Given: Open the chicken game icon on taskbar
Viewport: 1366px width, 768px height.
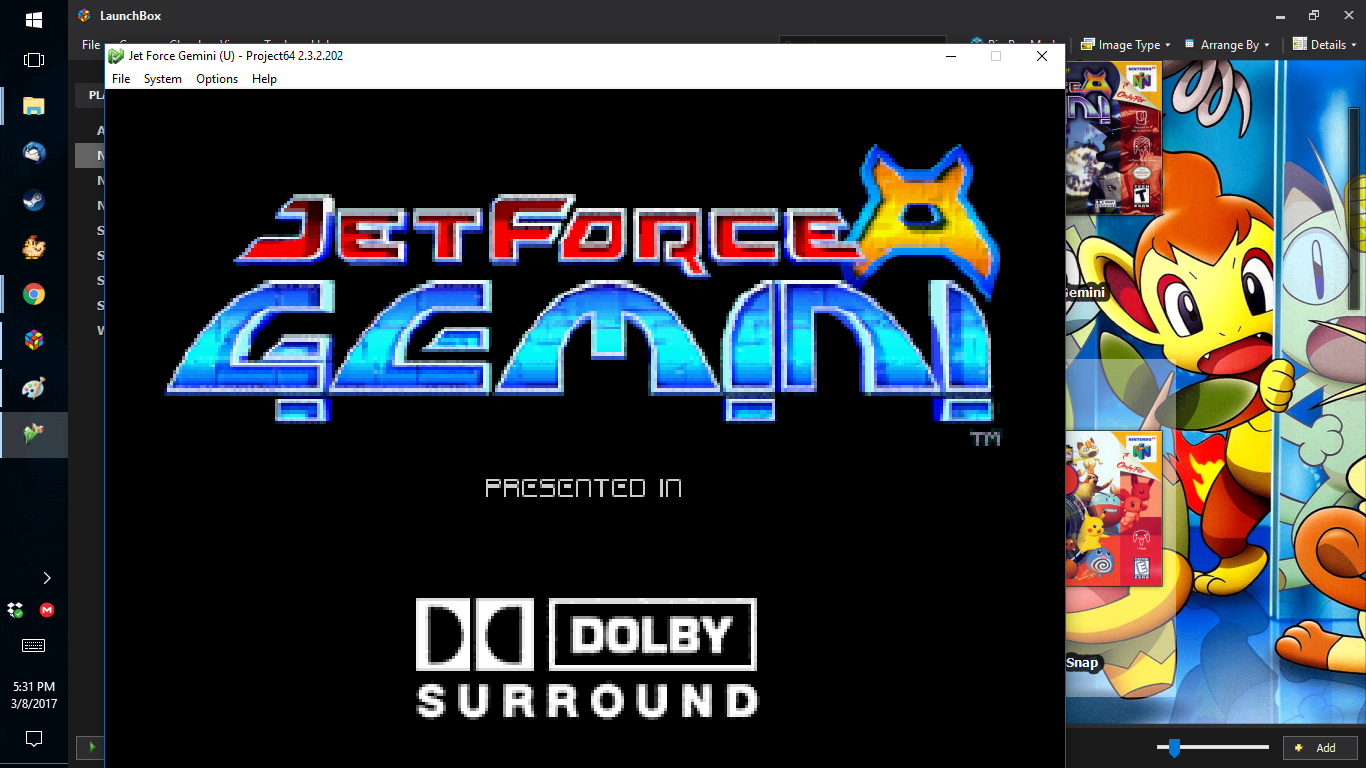Looking at the screenshot, I should click(34, 247).
